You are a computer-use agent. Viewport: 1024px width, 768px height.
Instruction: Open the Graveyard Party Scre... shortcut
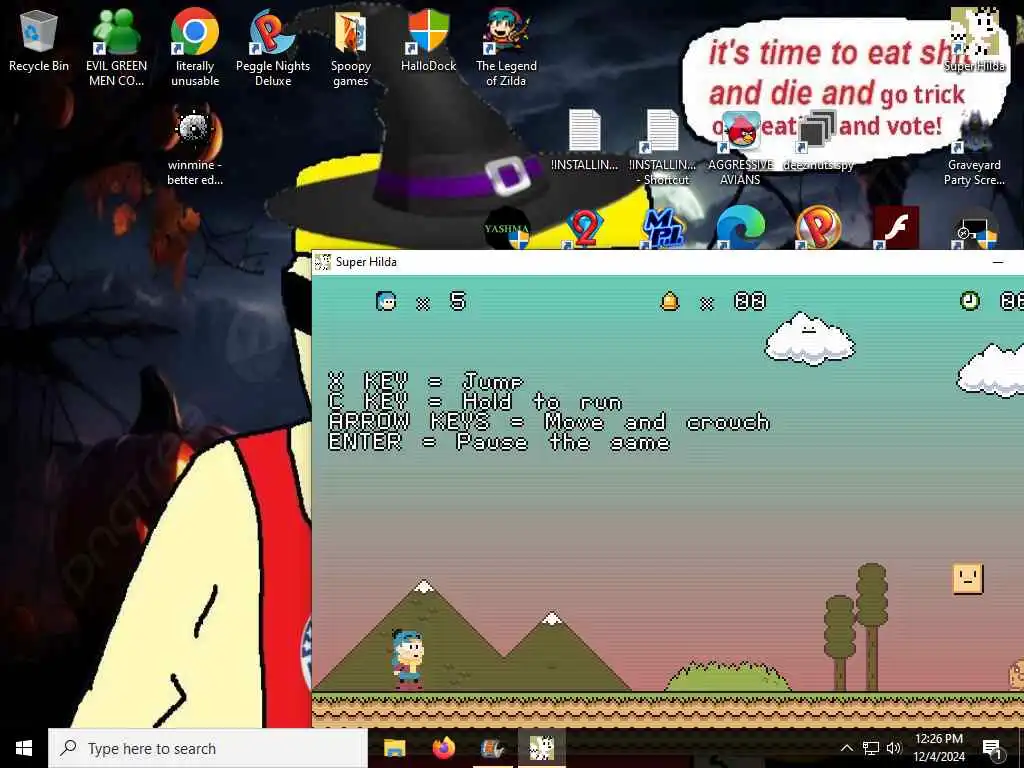click(x=974, y=147)
